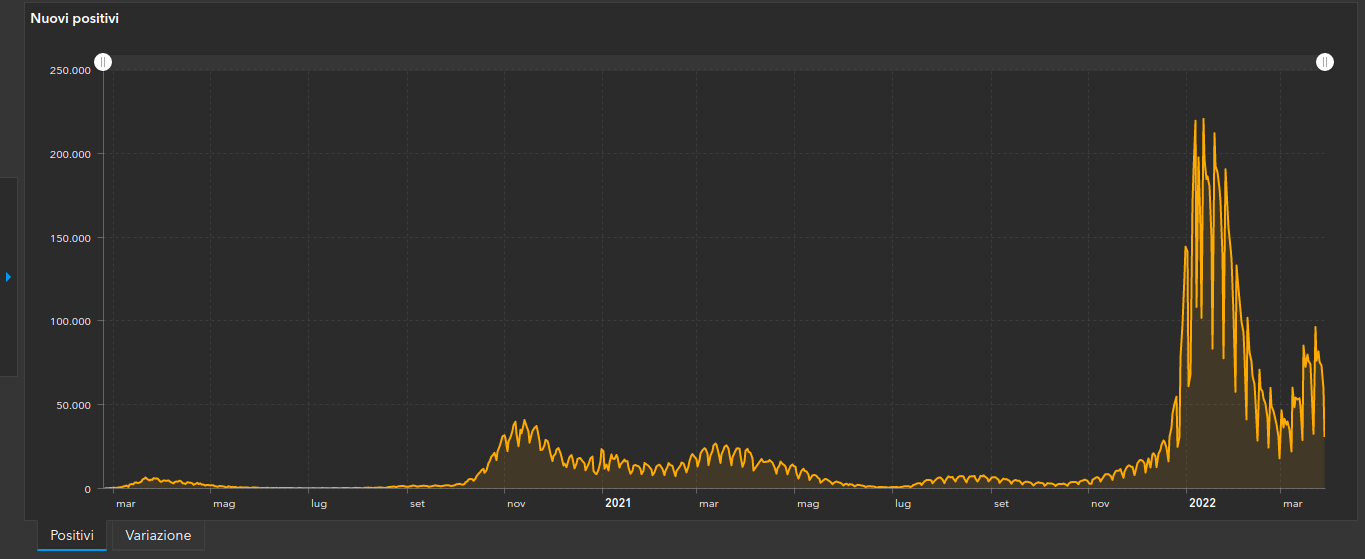Click the Nuovi positivi chart title
This screenshot has width=1365, height=559.
click(x=76, y=19)
